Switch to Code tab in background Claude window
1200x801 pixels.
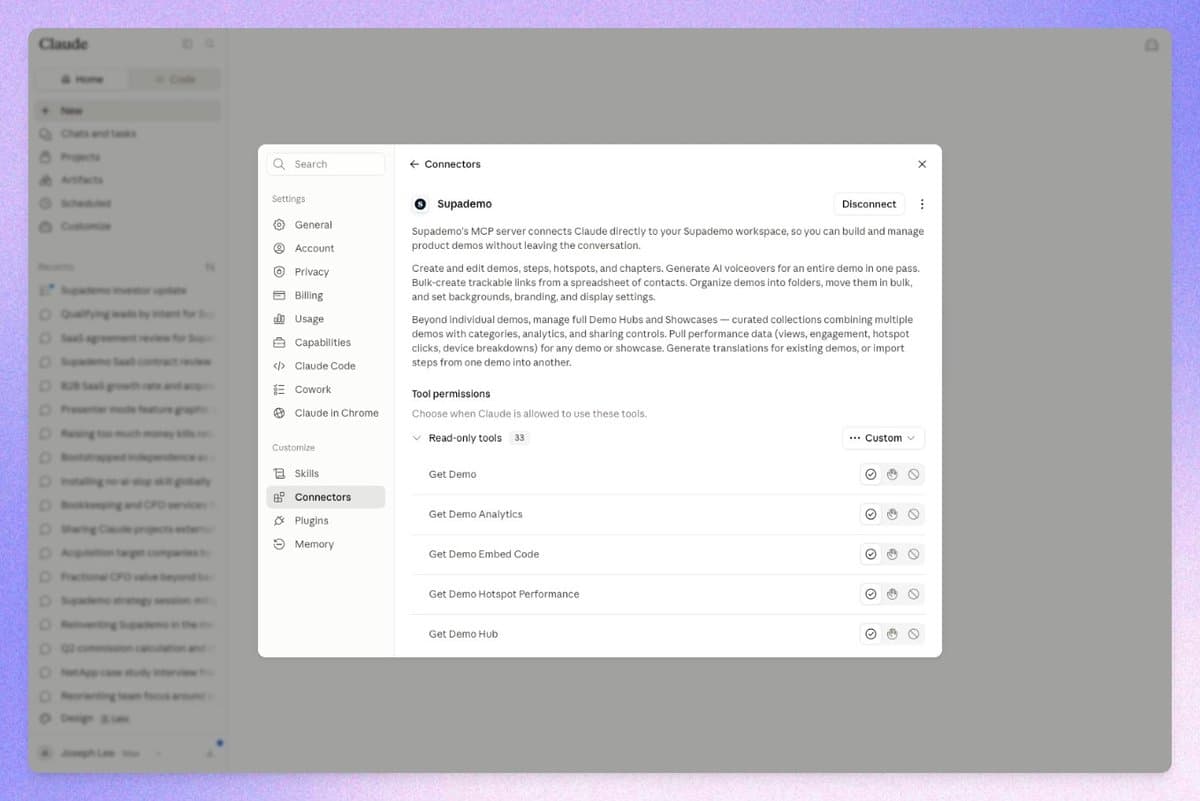coord(175,79)
